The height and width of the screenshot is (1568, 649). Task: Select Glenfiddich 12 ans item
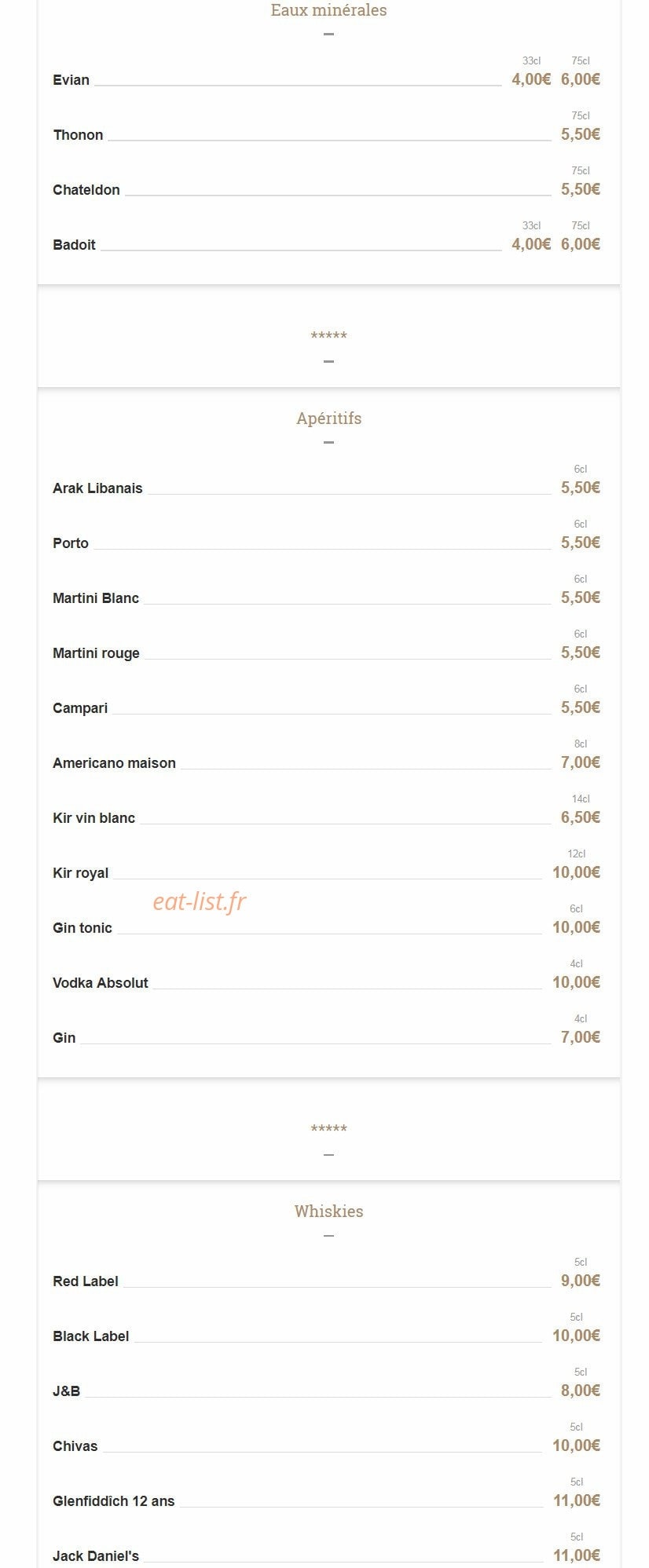114,1501
